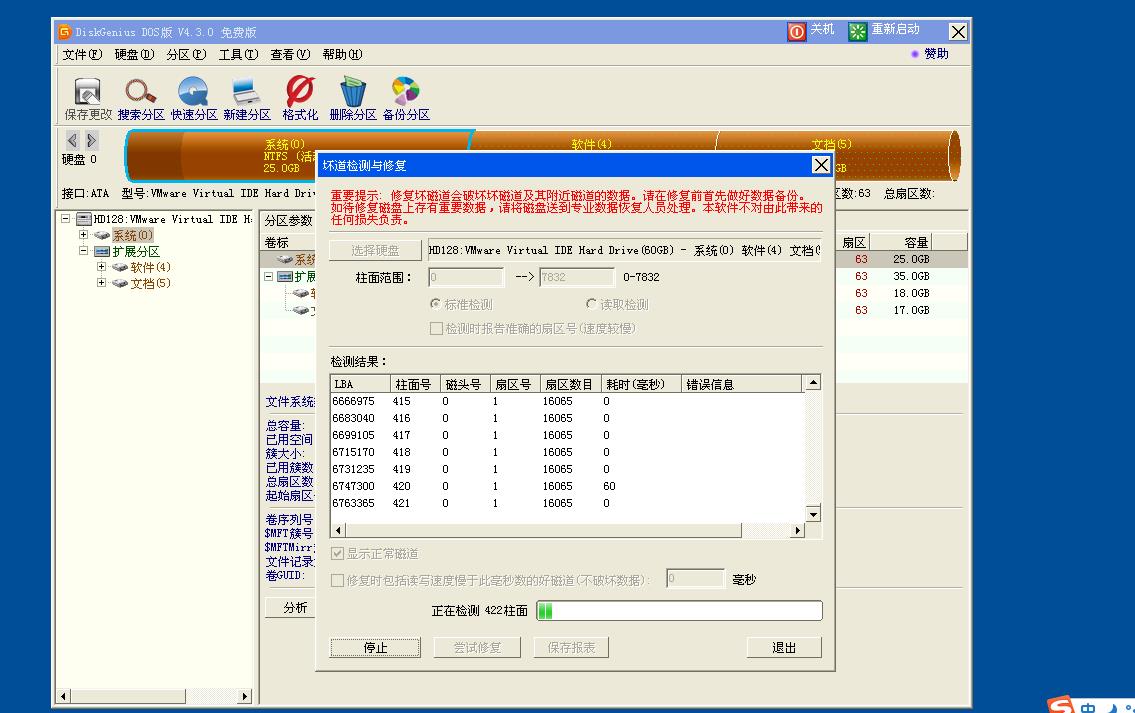Click results horizontal scrollbar left arrow
The height and width of the screenshot is (713, 1135).
click(x=338, y=531)
